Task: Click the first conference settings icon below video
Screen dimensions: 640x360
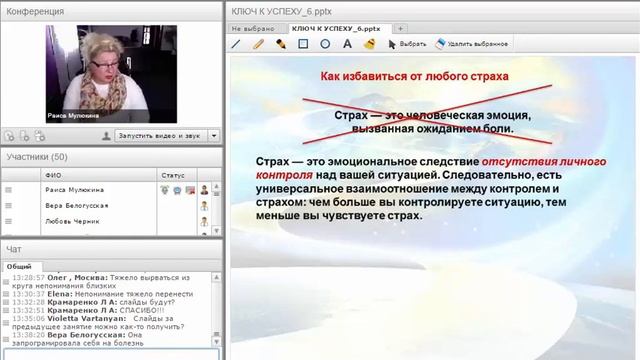Action: pyautogui.click(x=9, y=136)
